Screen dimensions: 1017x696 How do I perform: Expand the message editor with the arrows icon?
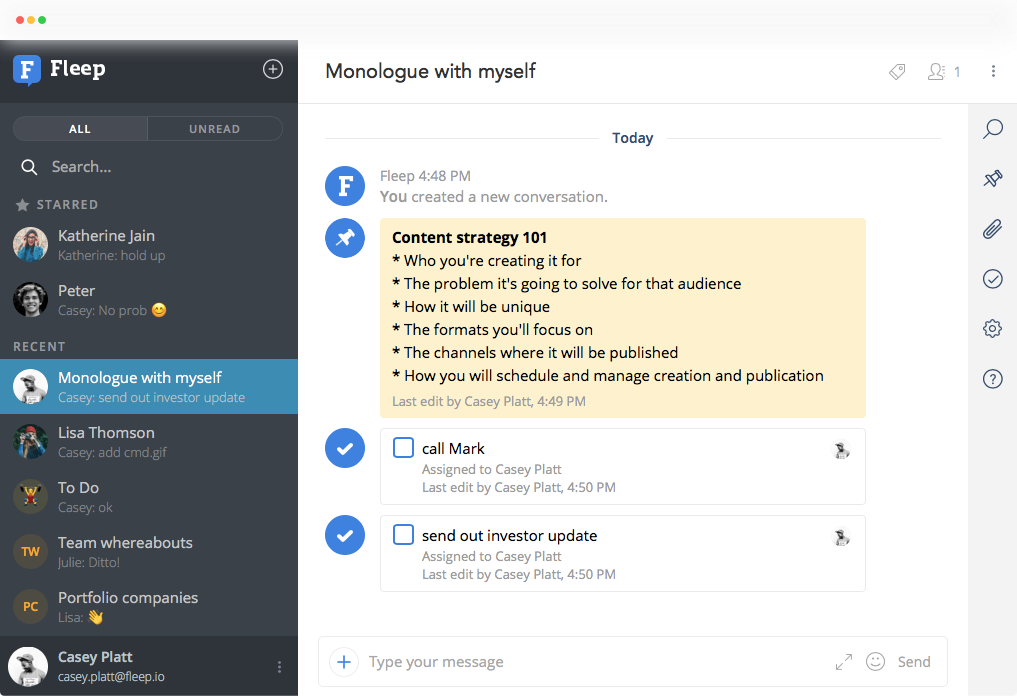(844, 662)
